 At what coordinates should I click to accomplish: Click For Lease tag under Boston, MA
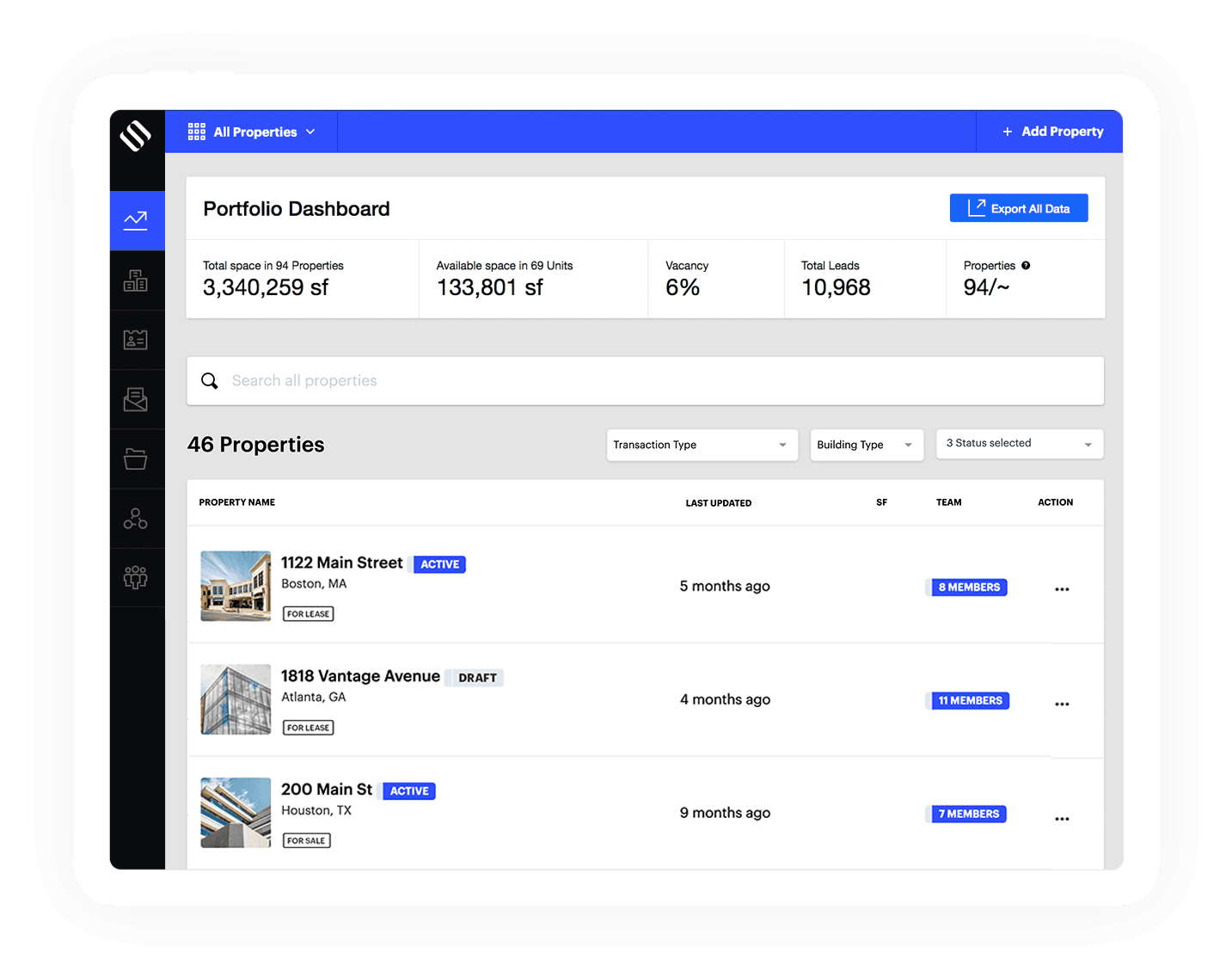(309, 614)
